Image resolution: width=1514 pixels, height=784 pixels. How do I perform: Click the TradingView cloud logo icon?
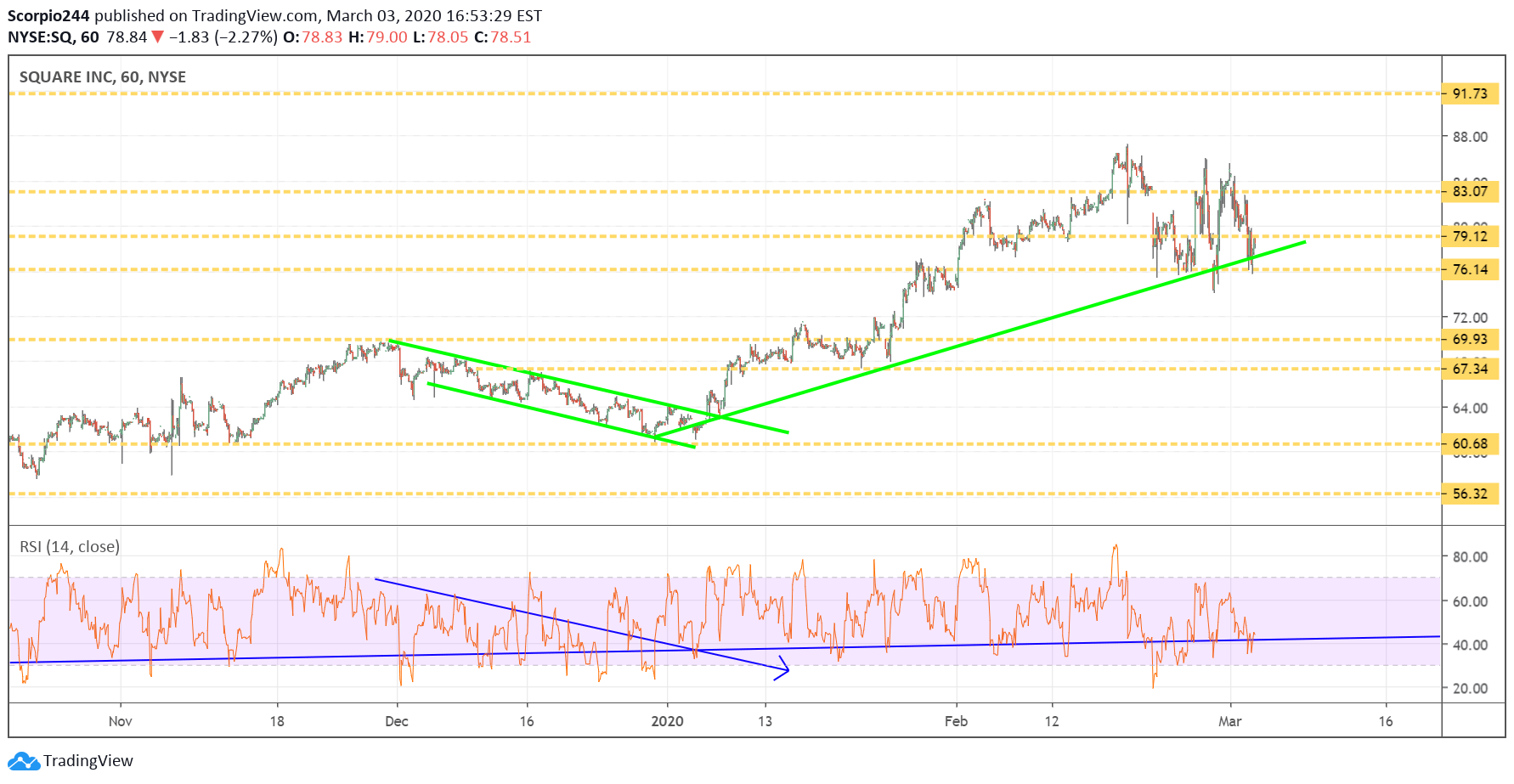point(24,761)
